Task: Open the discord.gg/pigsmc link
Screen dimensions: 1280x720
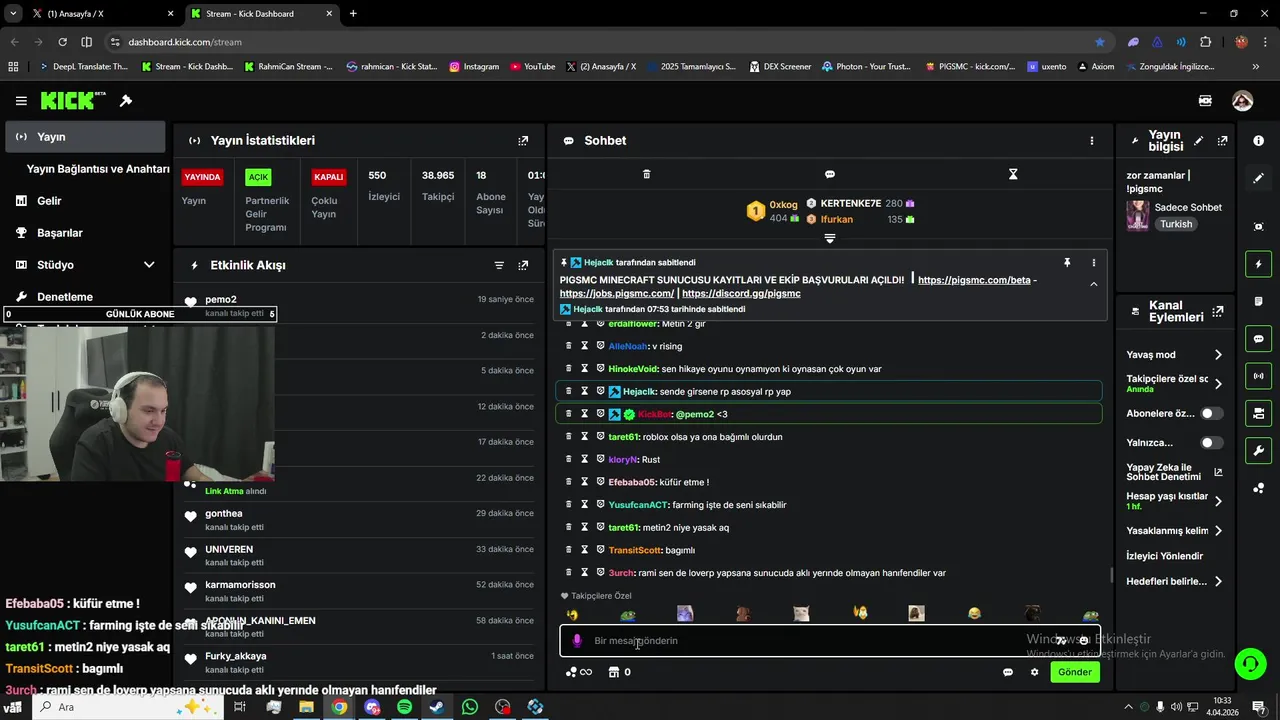Action: point(741,294)
